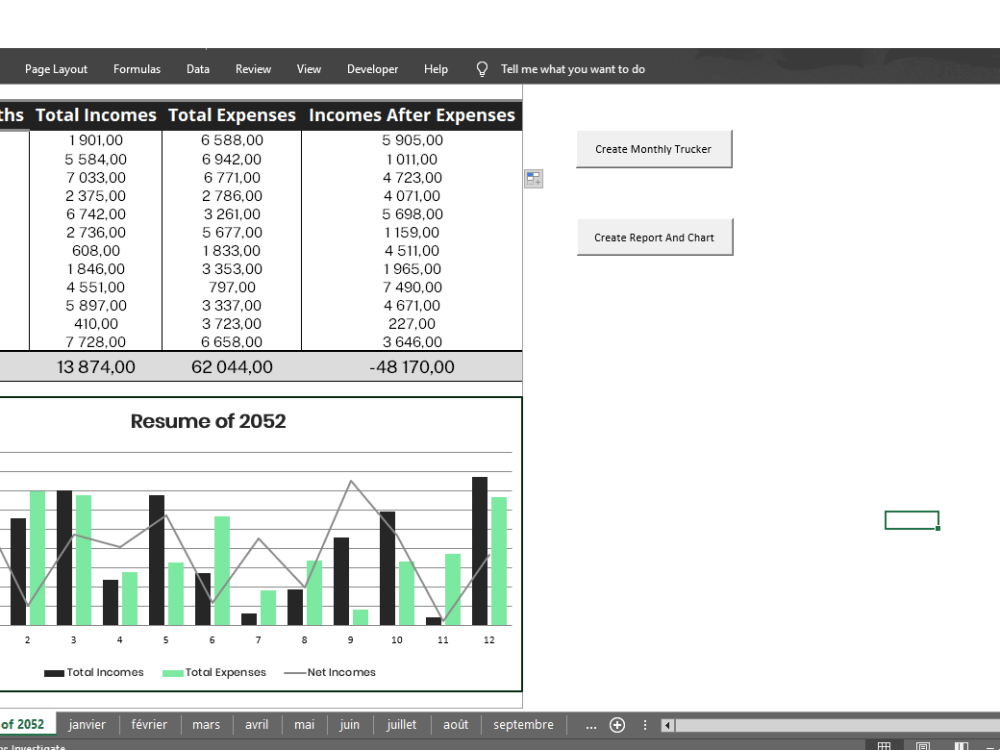The height and width of the screenshot is (750, 1000).
Task: Switch to the mai sheet tab
Action: click(x=304, y=724)
